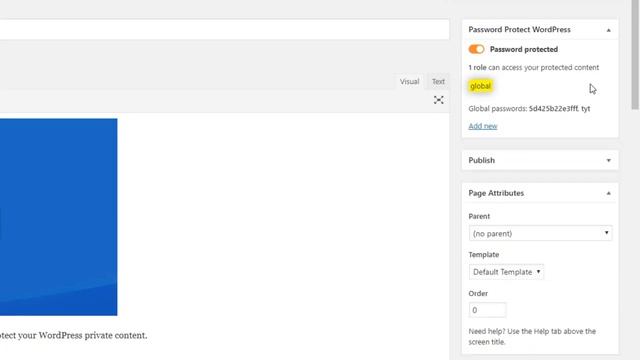Switch to the Text editor tab
This screenshot has width=640, height=360.
coord(438,81)
